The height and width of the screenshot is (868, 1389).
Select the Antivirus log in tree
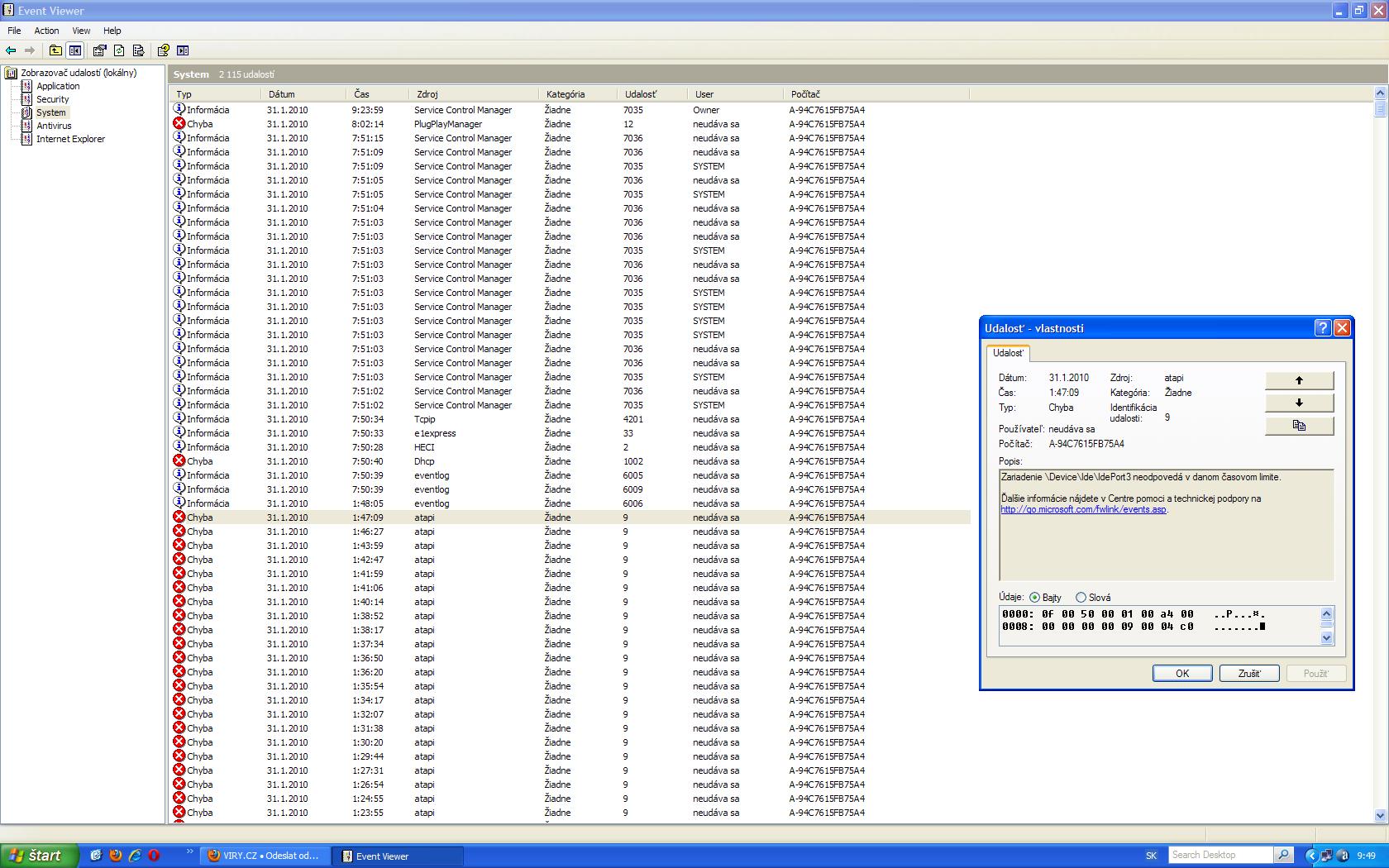click(54, 126)
